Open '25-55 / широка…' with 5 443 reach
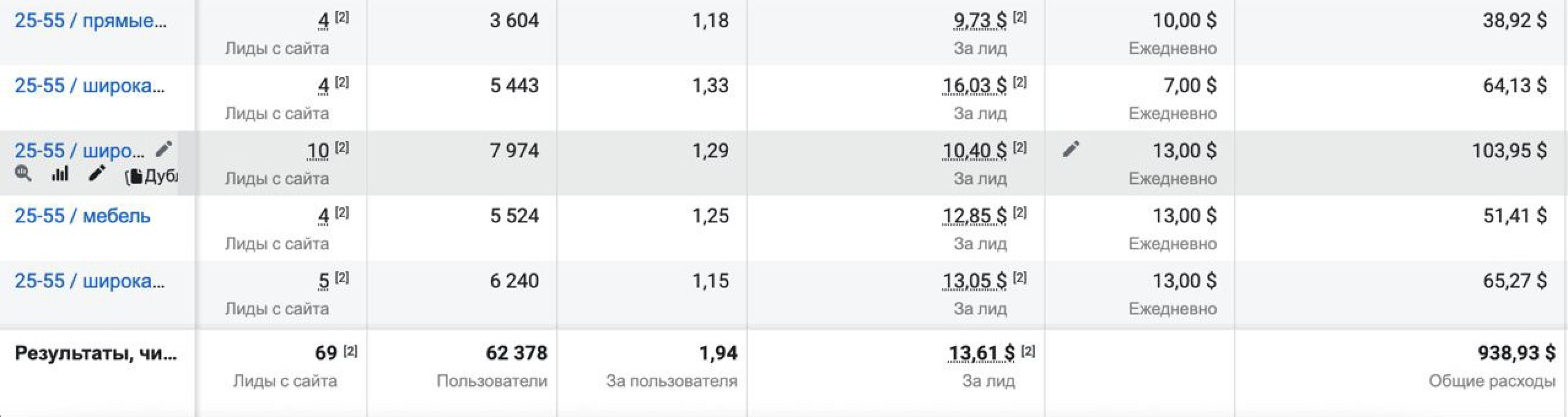 pyautogui.click(x=90, y=86)
